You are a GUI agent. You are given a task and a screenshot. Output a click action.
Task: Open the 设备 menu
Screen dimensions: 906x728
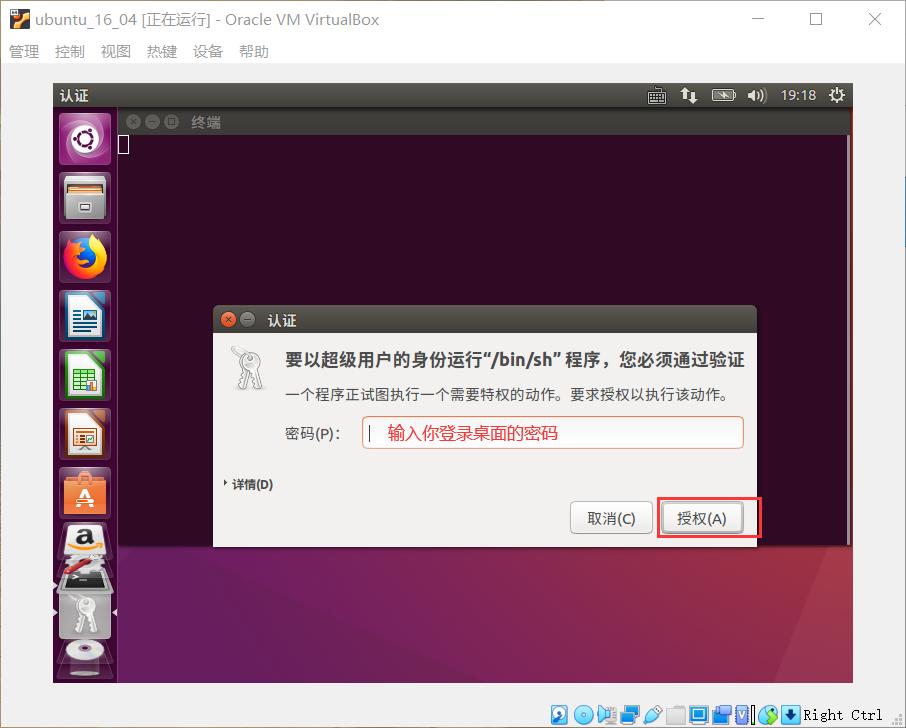point(208,51)
